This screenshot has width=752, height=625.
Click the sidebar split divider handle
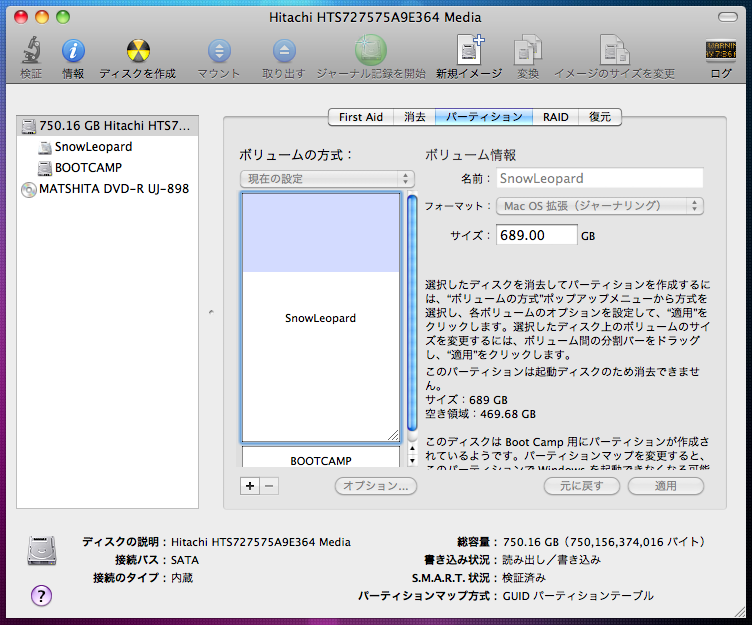211,312
